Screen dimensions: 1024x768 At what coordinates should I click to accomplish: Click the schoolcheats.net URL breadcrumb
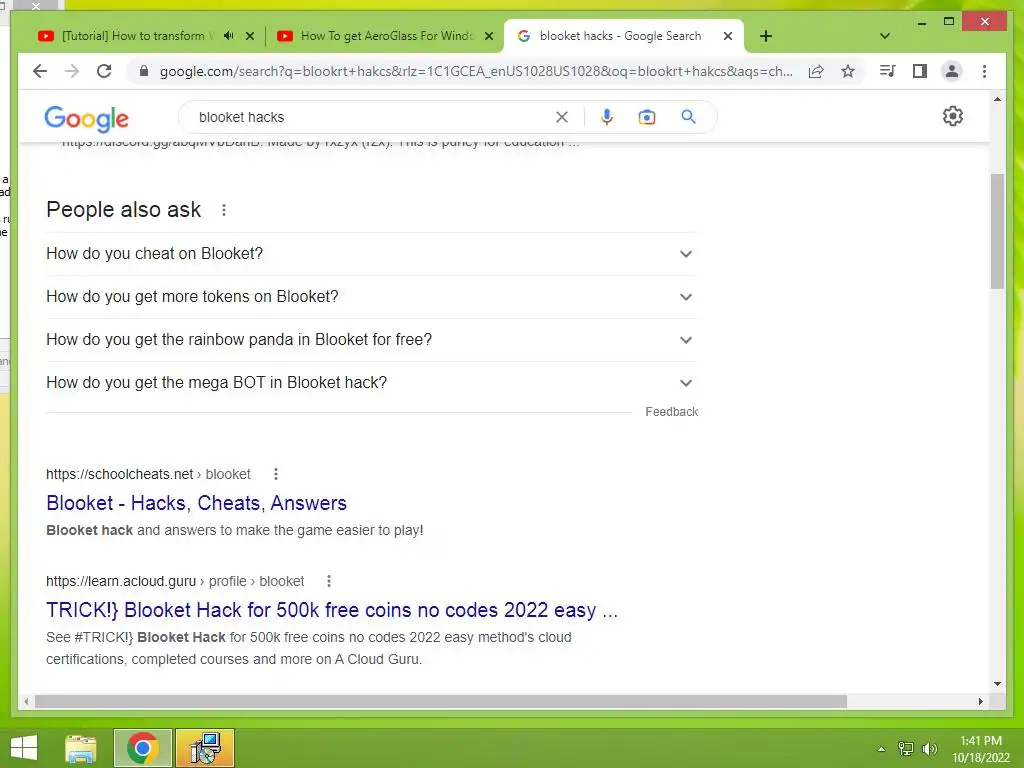pos(148,474)
